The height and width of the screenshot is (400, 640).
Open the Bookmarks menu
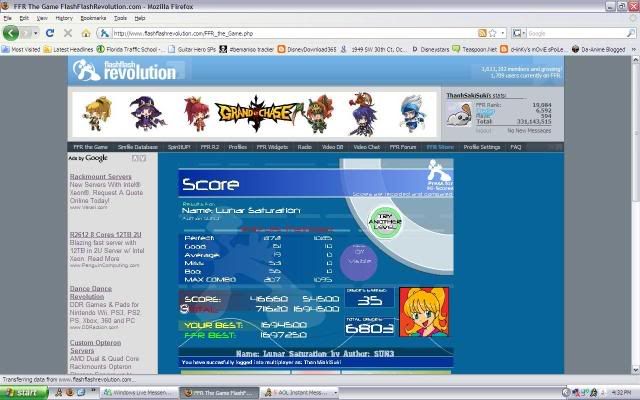92,18
